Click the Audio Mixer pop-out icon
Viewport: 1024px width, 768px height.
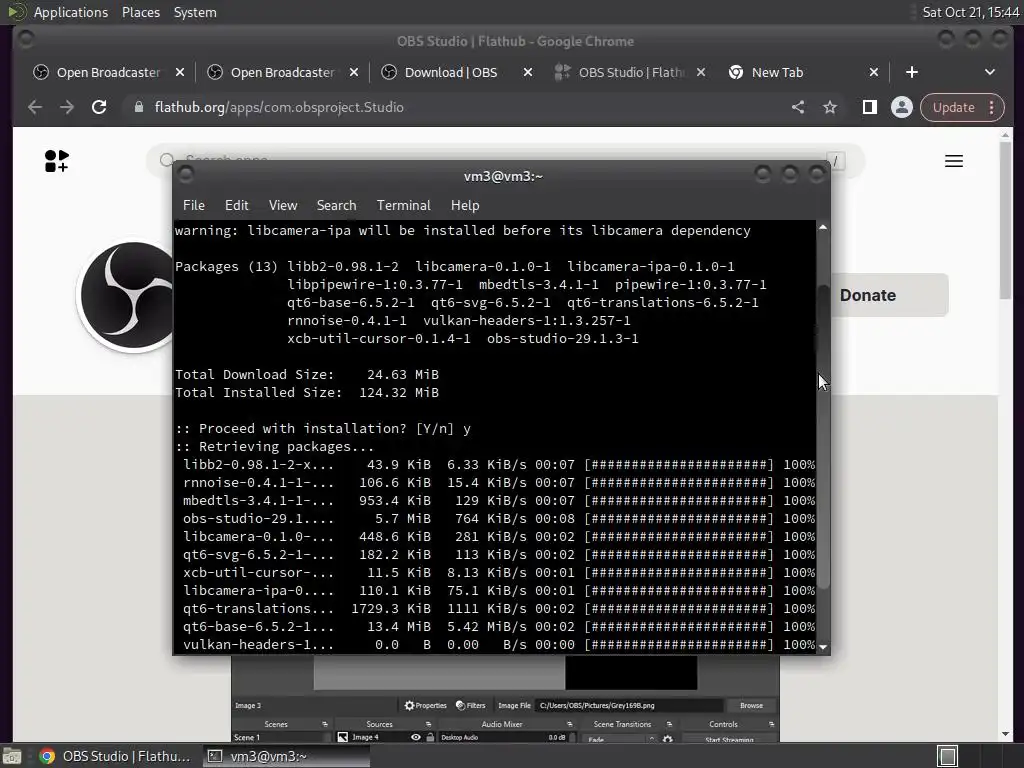(569, 724)
